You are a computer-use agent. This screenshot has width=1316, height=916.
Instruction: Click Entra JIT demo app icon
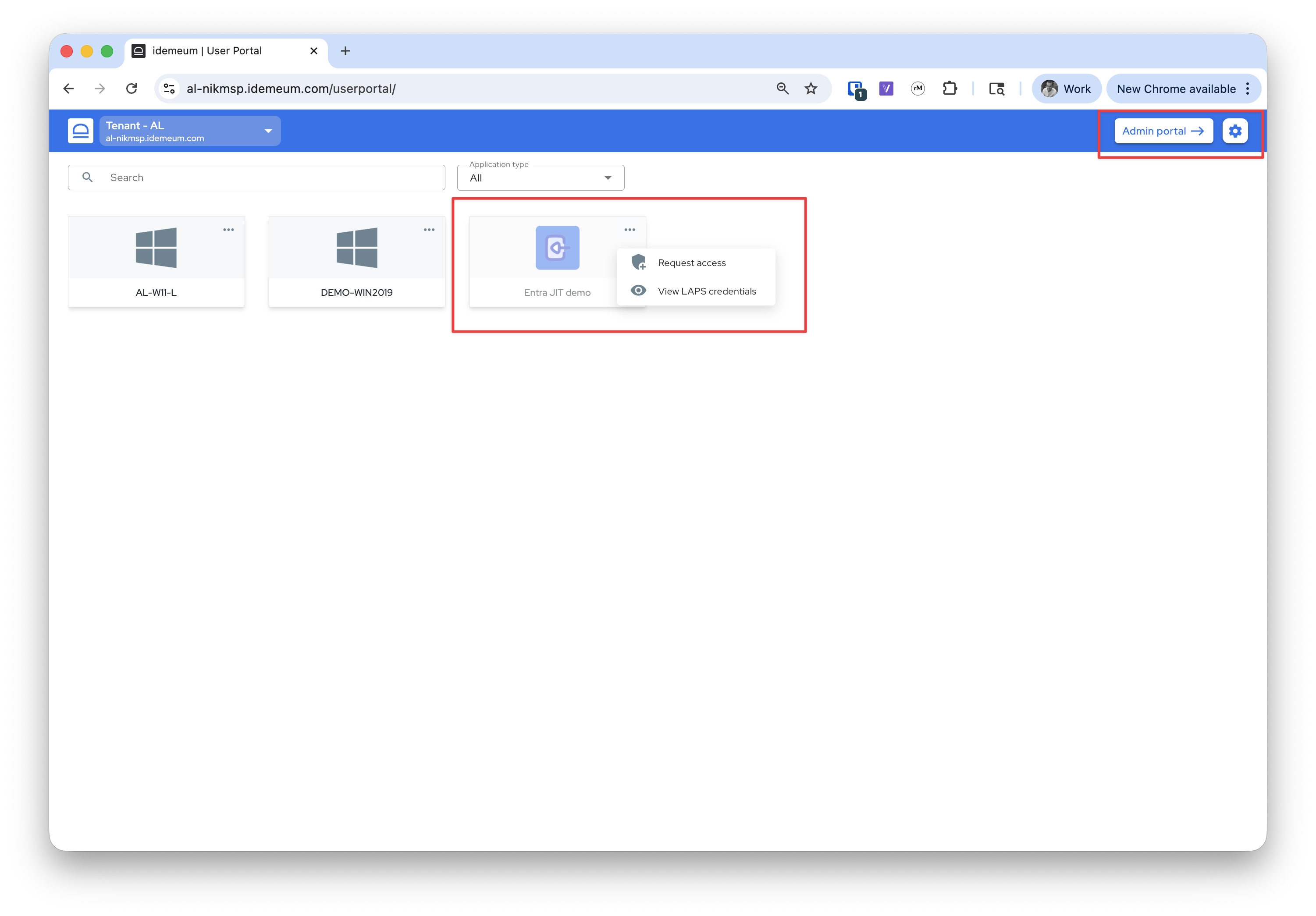point(557,248)
